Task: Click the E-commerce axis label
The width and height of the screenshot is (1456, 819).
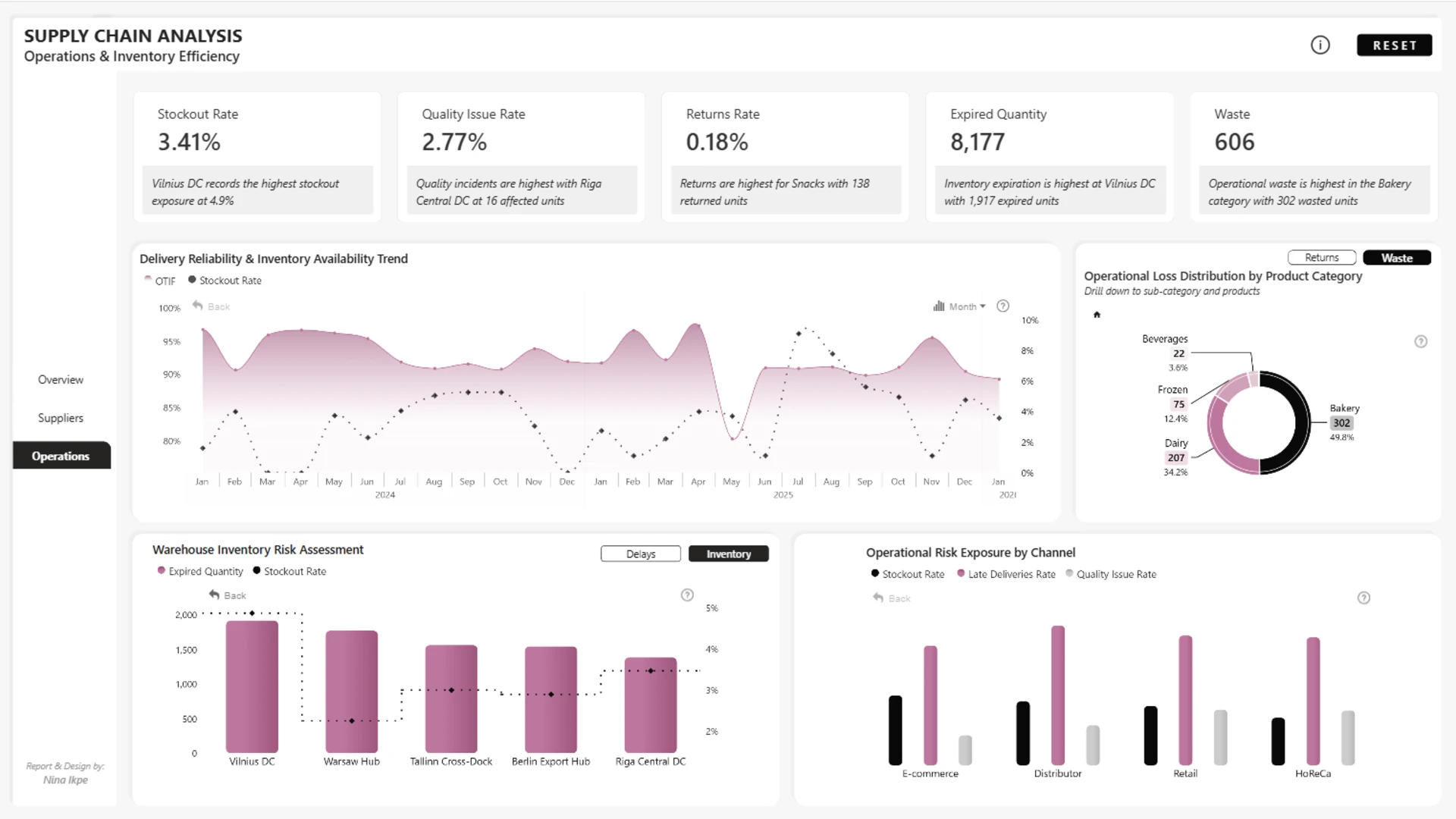Action: (x=930, y=773)
